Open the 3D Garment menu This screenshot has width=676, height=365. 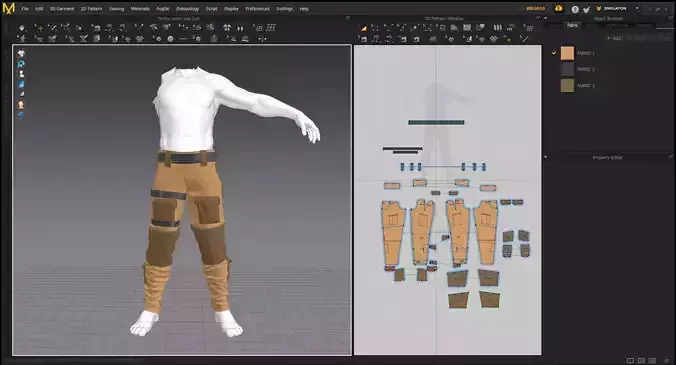pyautogui.click(x=62, y=9)
